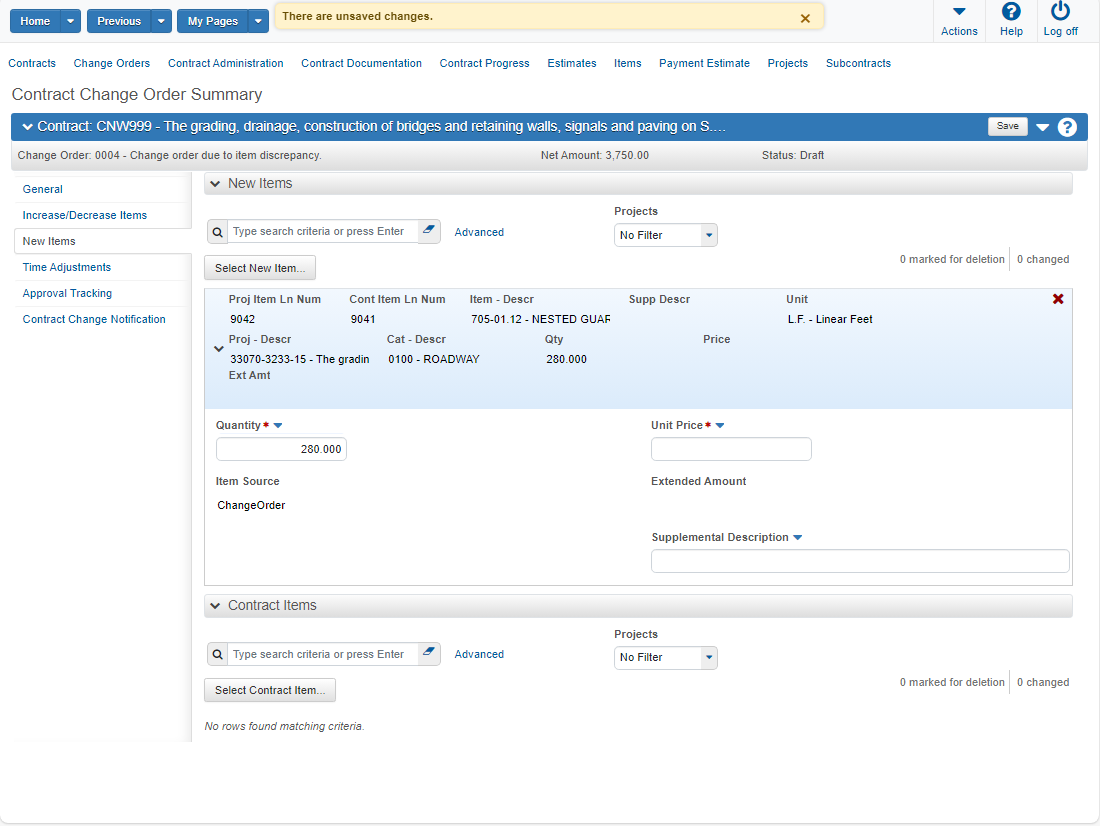Open the Contract Administration menu
This screenshot has width=1100, height=826.
point(226,63)
